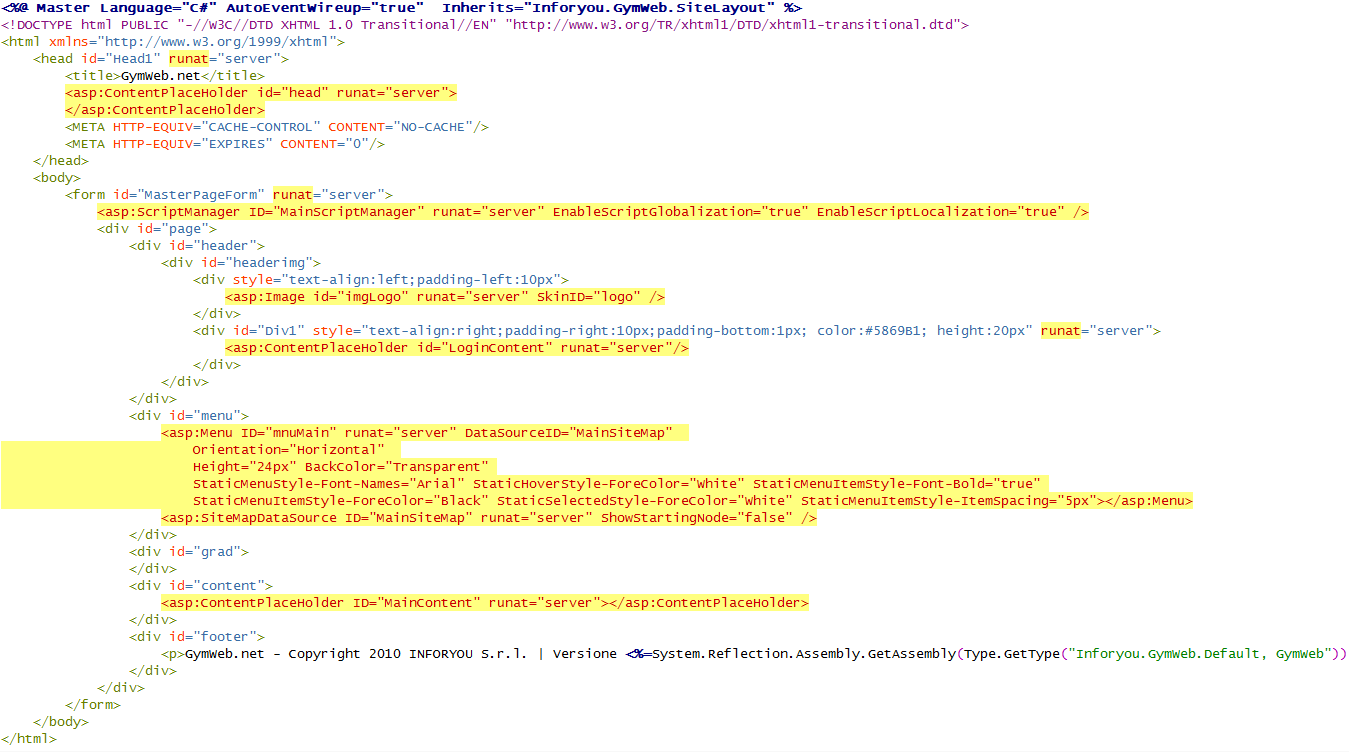The image size is (1349, 752).
Task: Click the META CACHE-CONTROL line
Action: click(277, 126)
